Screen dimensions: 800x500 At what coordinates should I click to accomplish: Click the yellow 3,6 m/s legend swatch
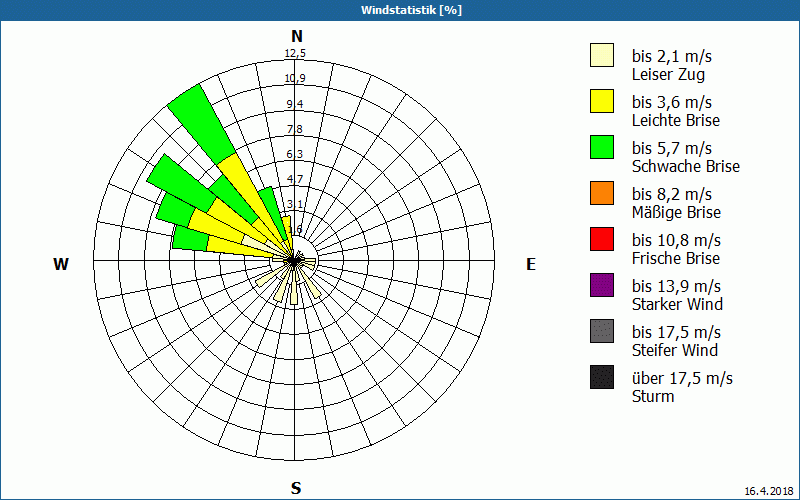pos(602,101)
